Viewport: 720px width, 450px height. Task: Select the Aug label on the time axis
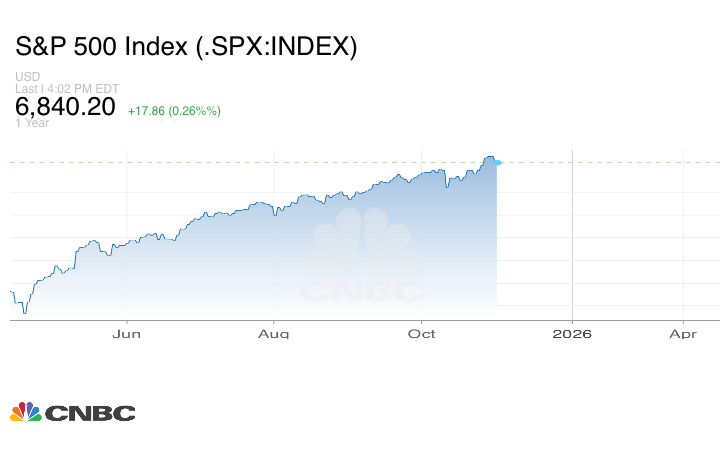[x=274, y=333]
